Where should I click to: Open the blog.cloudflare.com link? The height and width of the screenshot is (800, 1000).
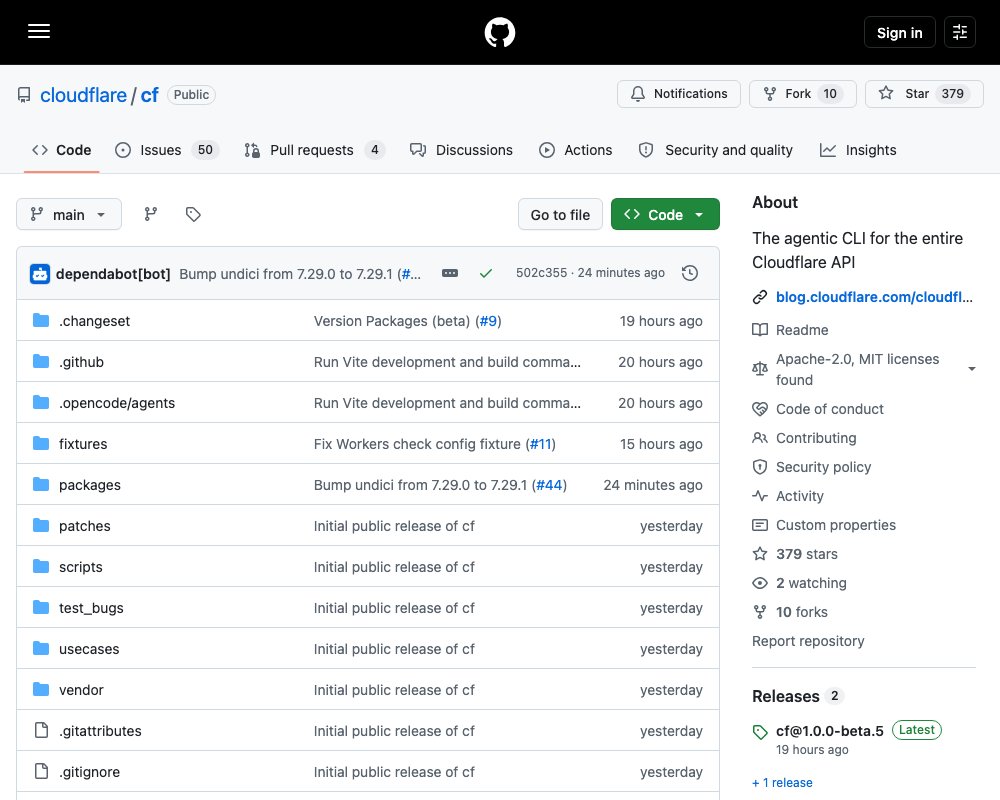tap(874, 297)
